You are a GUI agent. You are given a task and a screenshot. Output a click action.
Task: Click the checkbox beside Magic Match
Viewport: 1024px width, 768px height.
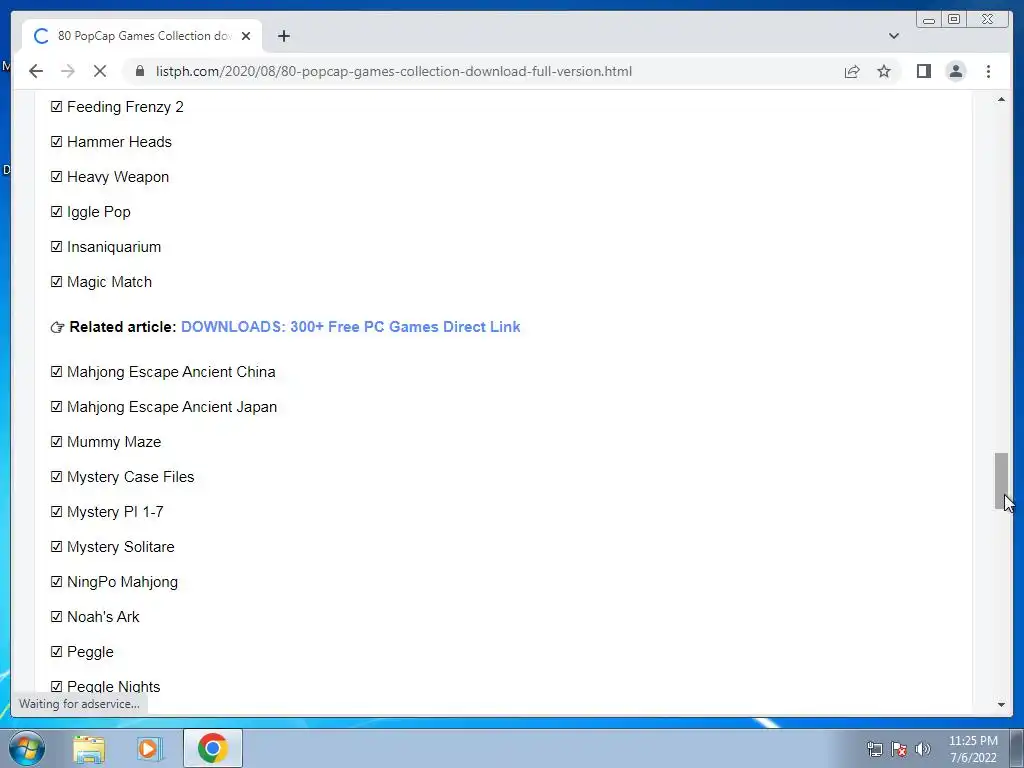coord(56,281)
